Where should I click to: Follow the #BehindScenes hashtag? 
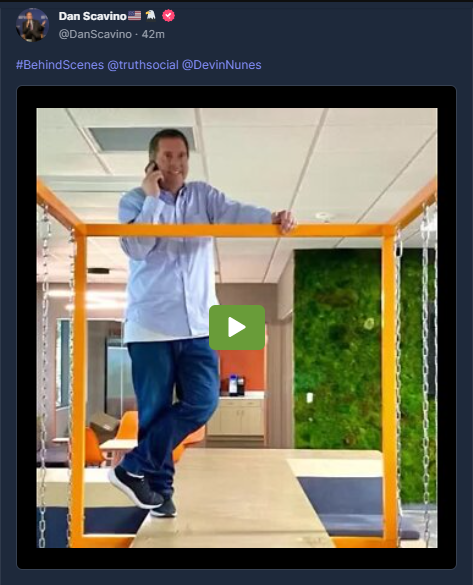[60, 65]
